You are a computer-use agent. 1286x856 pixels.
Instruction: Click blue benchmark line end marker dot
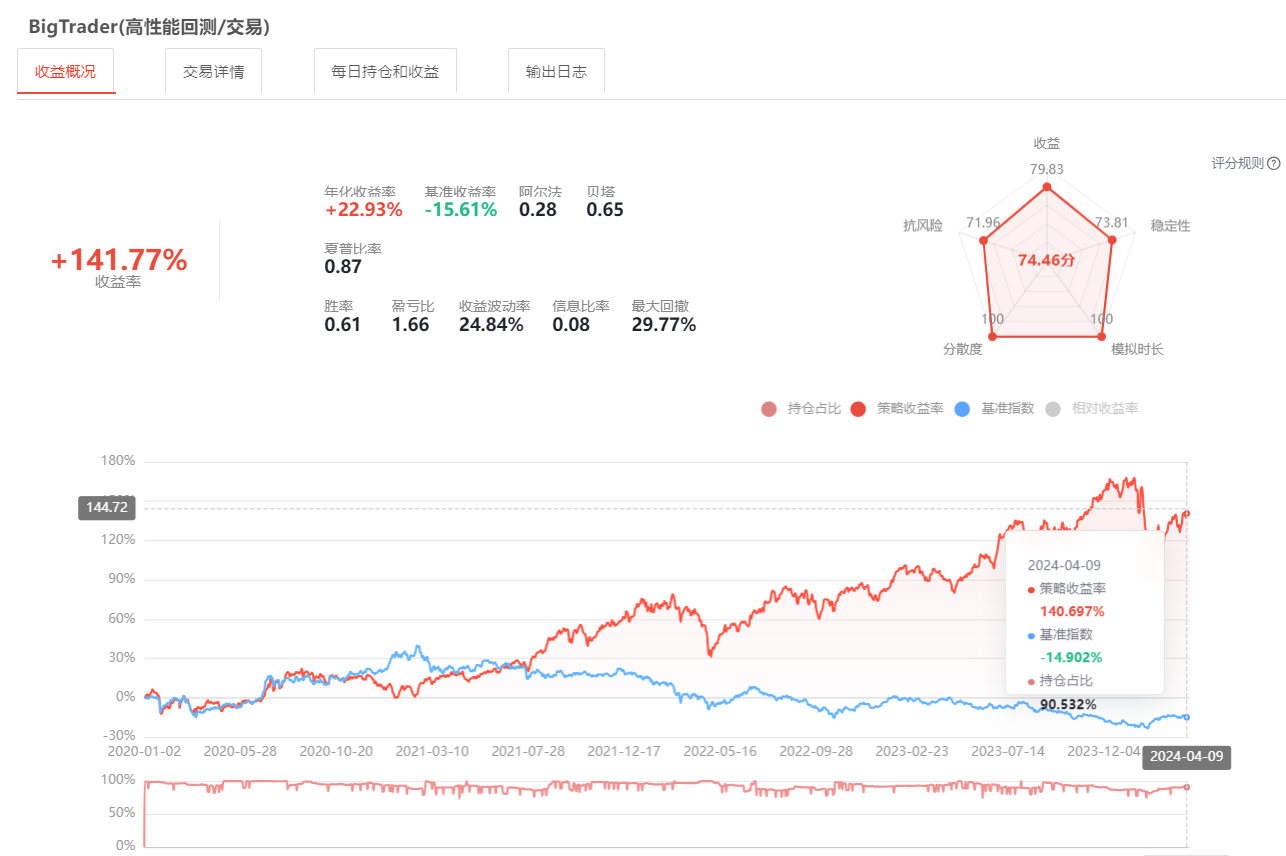(1187, 717)
